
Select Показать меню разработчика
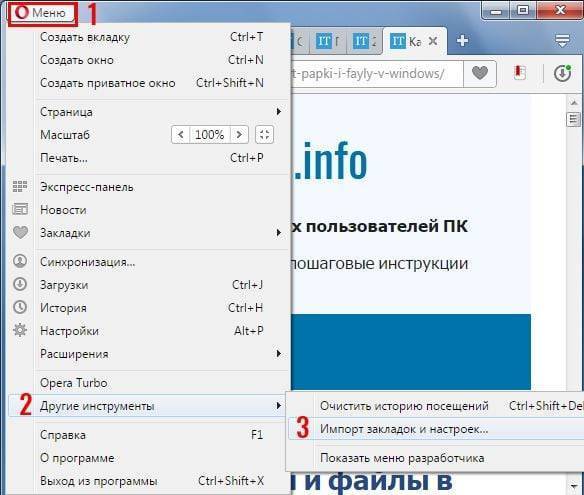pos(436,458)
